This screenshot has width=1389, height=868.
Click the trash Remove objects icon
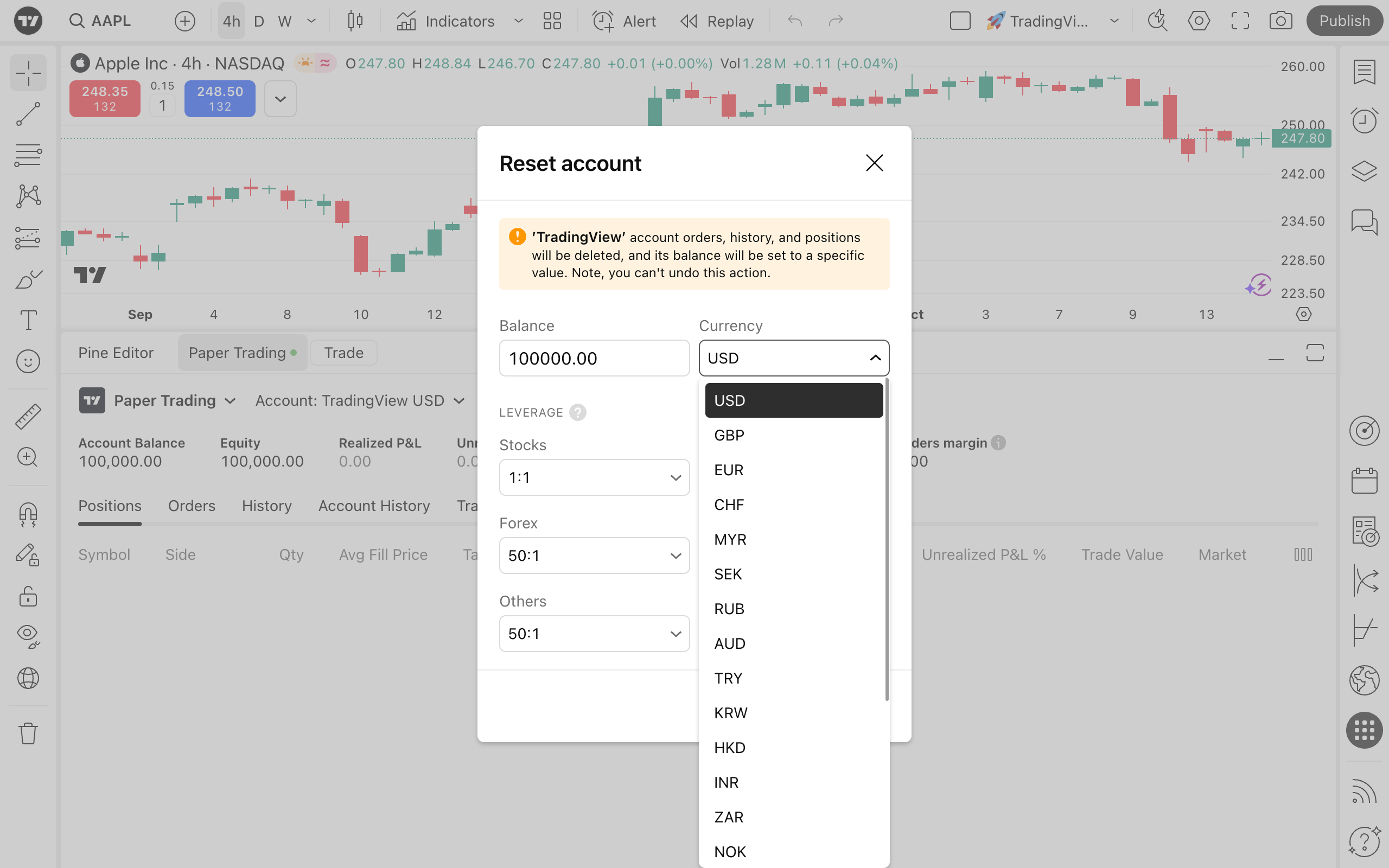pyautogui.click(x=28, y=733)
